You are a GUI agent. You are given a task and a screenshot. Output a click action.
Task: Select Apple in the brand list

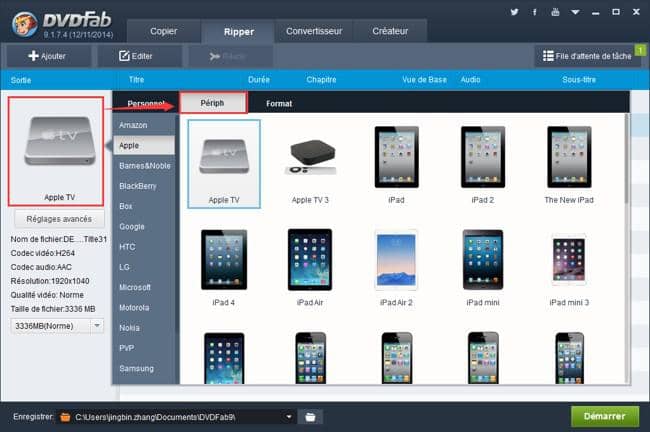coord(144,146)
